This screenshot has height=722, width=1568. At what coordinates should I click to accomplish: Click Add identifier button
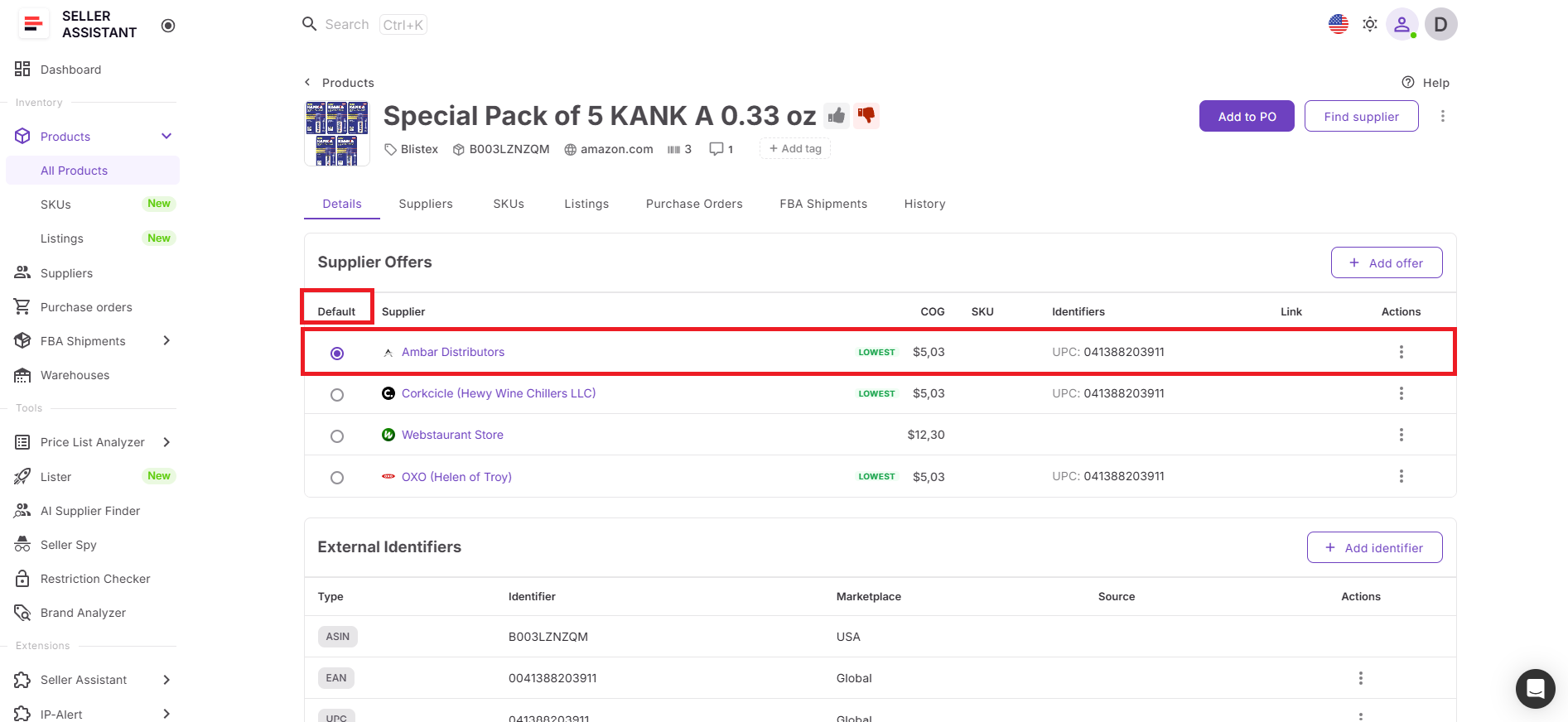click(x=1374, y=547)
